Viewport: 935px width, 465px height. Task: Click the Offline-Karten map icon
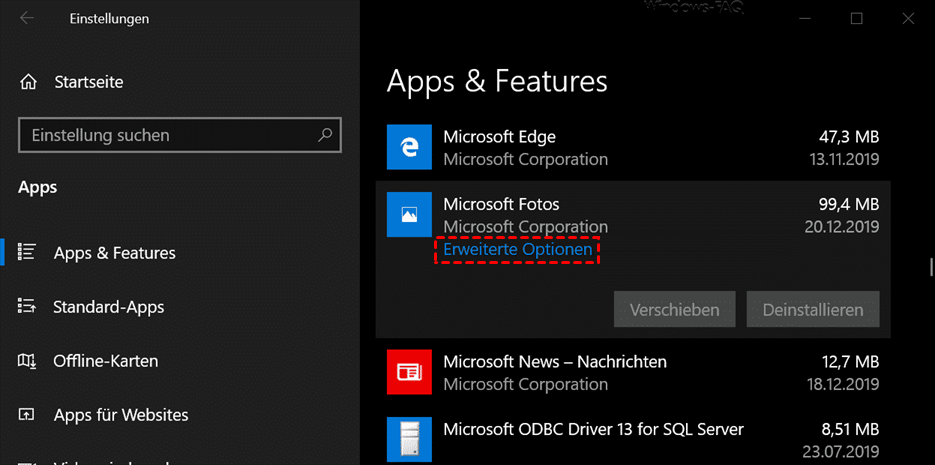coord(28,361)
